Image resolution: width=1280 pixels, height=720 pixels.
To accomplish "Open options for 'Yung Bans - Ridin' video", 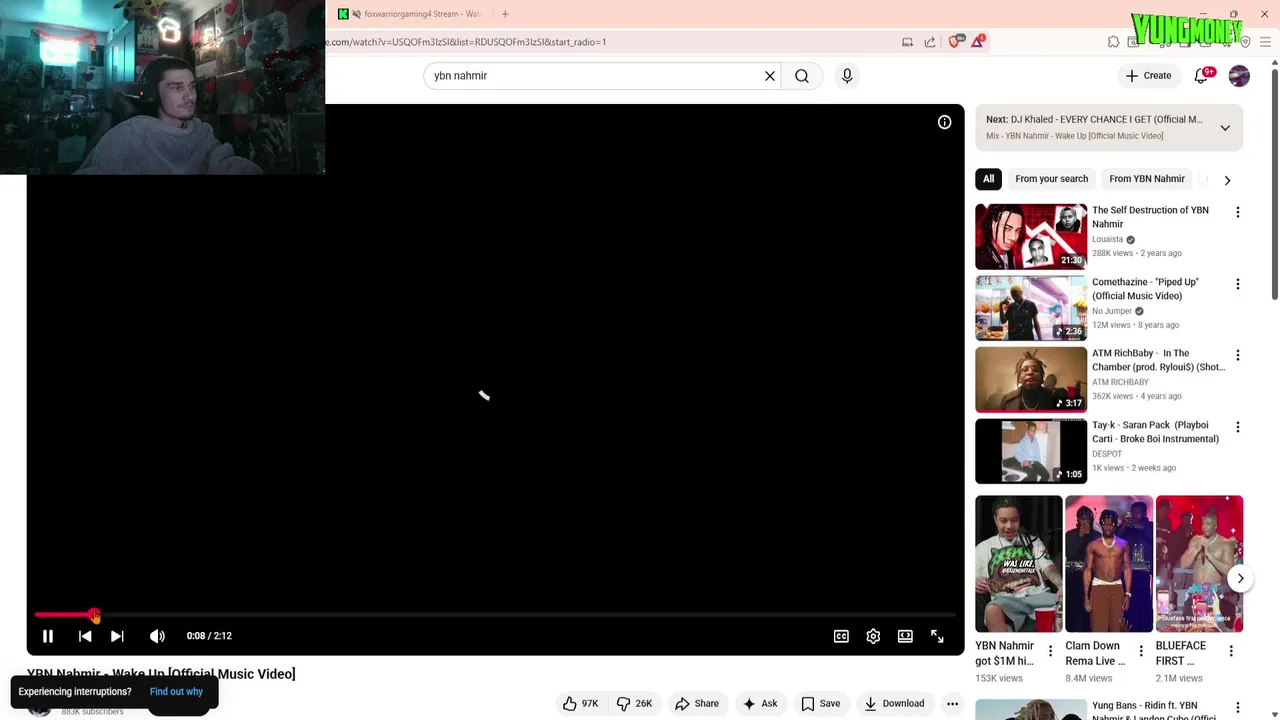I will coord(1237,708).
